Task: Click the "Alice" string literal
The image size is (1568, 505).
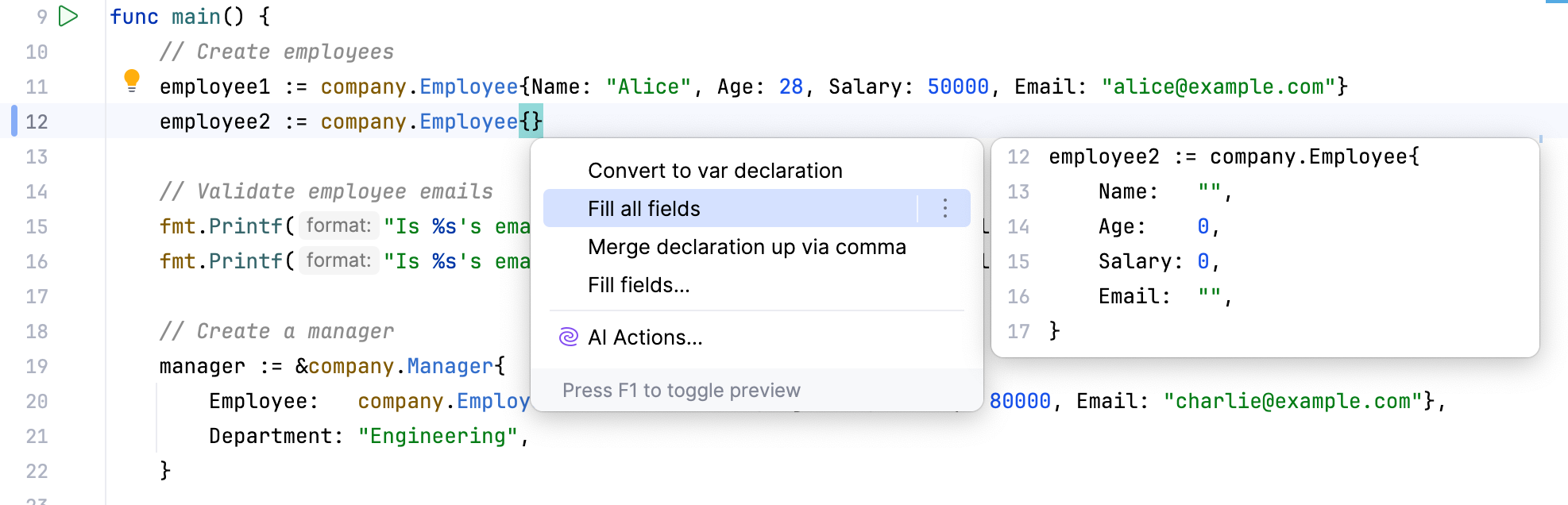Action: tap(648, 87)
